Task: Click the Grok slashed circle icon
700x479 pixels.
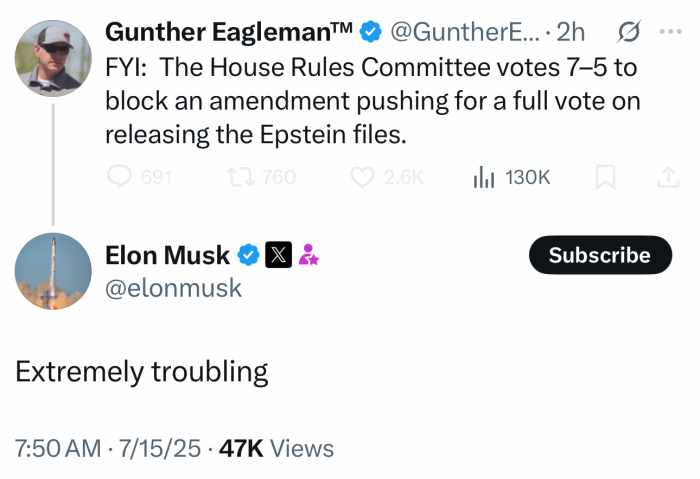Action: point(629,32)
